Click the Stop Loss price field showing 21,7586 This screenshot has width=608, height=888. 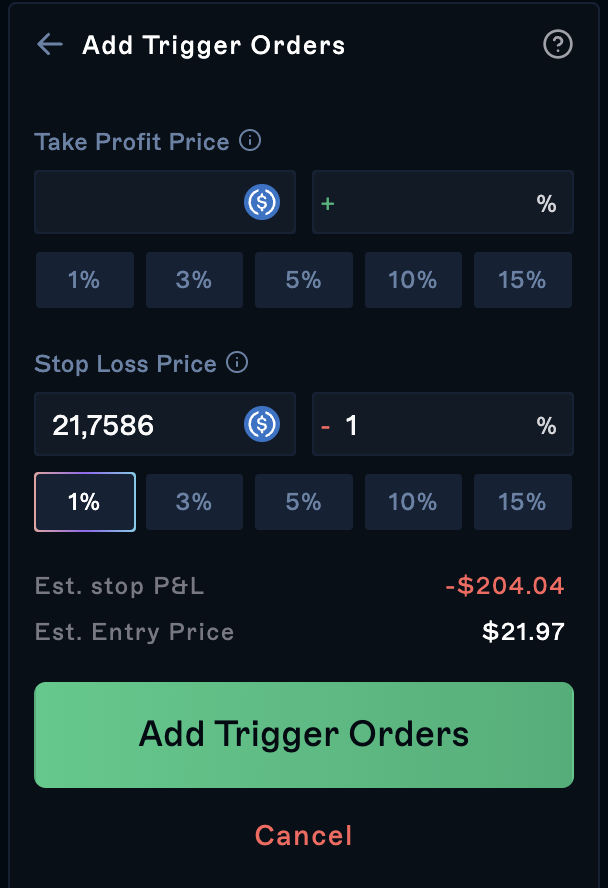[x=135, y=425]
